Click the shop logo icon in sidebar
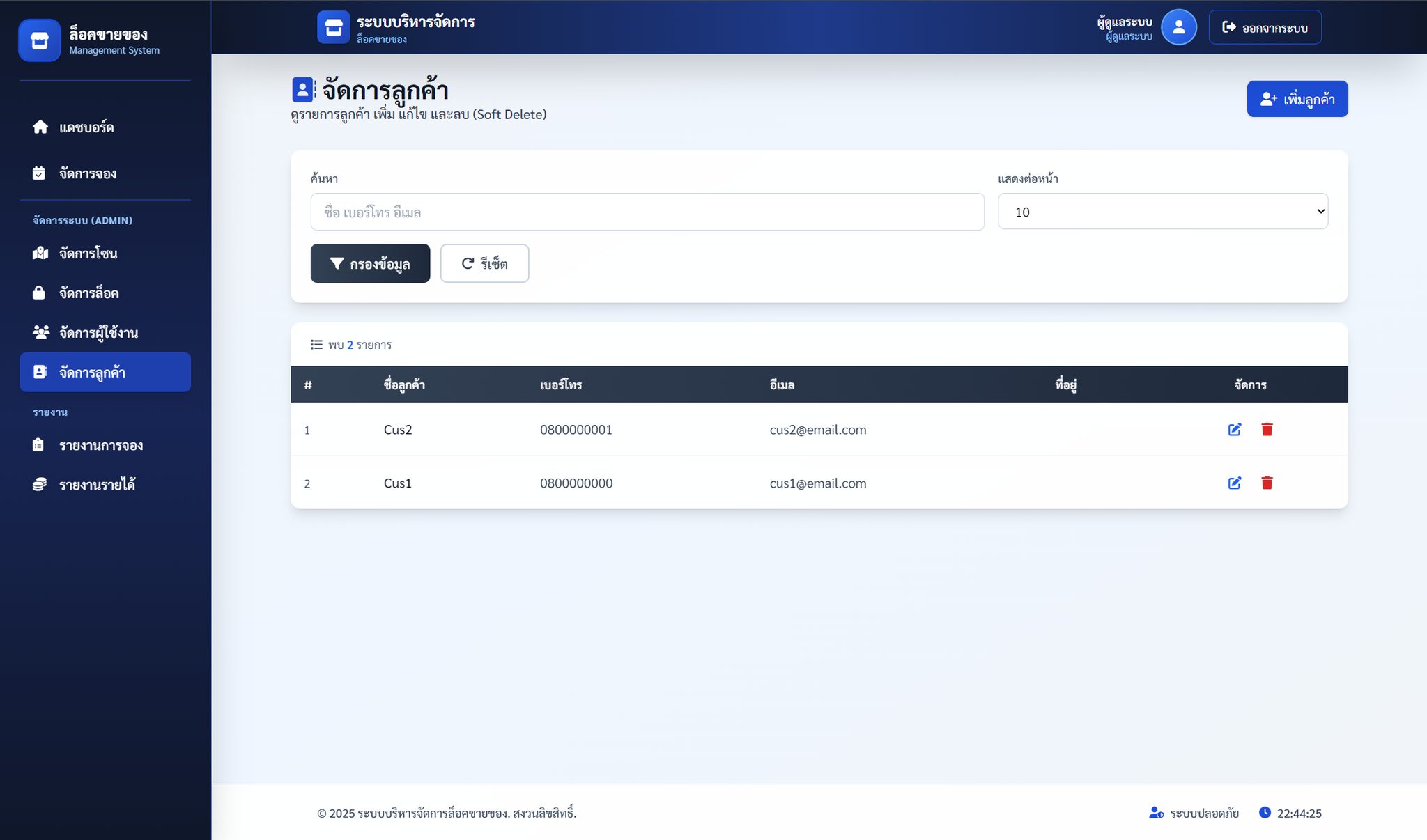The height and width of the screenshot is (840, 1427). [x=40, y=40]
